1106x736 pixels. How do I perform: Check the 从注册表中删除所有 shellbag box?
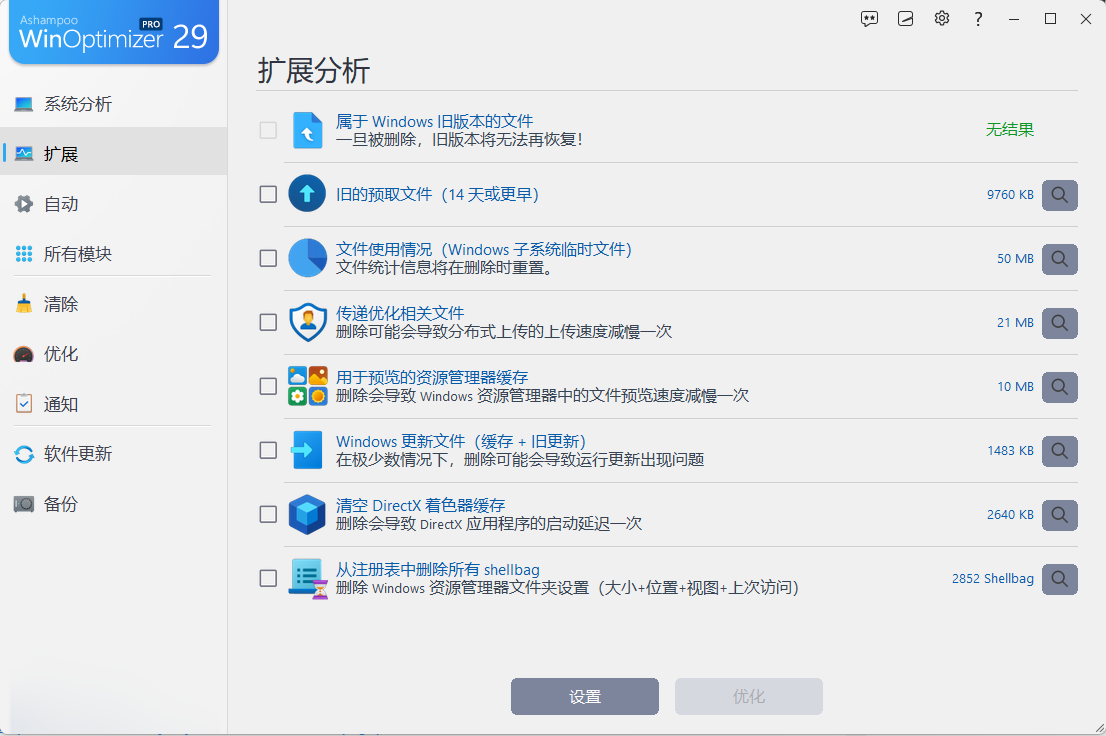[x=268, y=579]
